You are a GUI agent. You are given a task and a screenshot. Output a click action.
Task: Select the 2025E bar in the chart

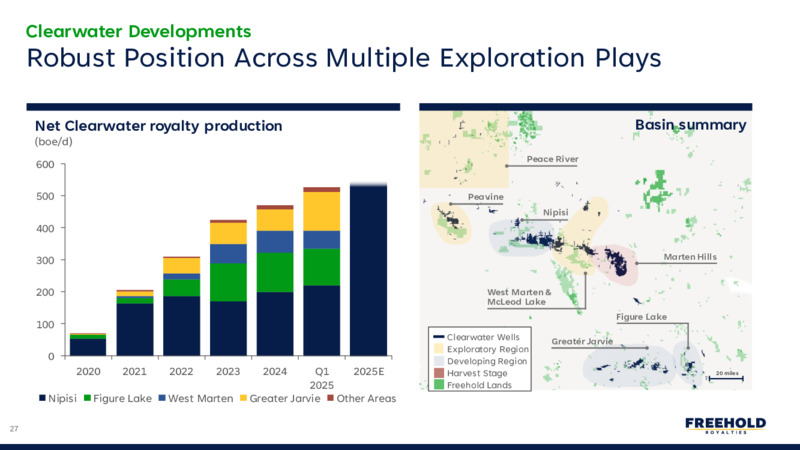tap(368, 269)
